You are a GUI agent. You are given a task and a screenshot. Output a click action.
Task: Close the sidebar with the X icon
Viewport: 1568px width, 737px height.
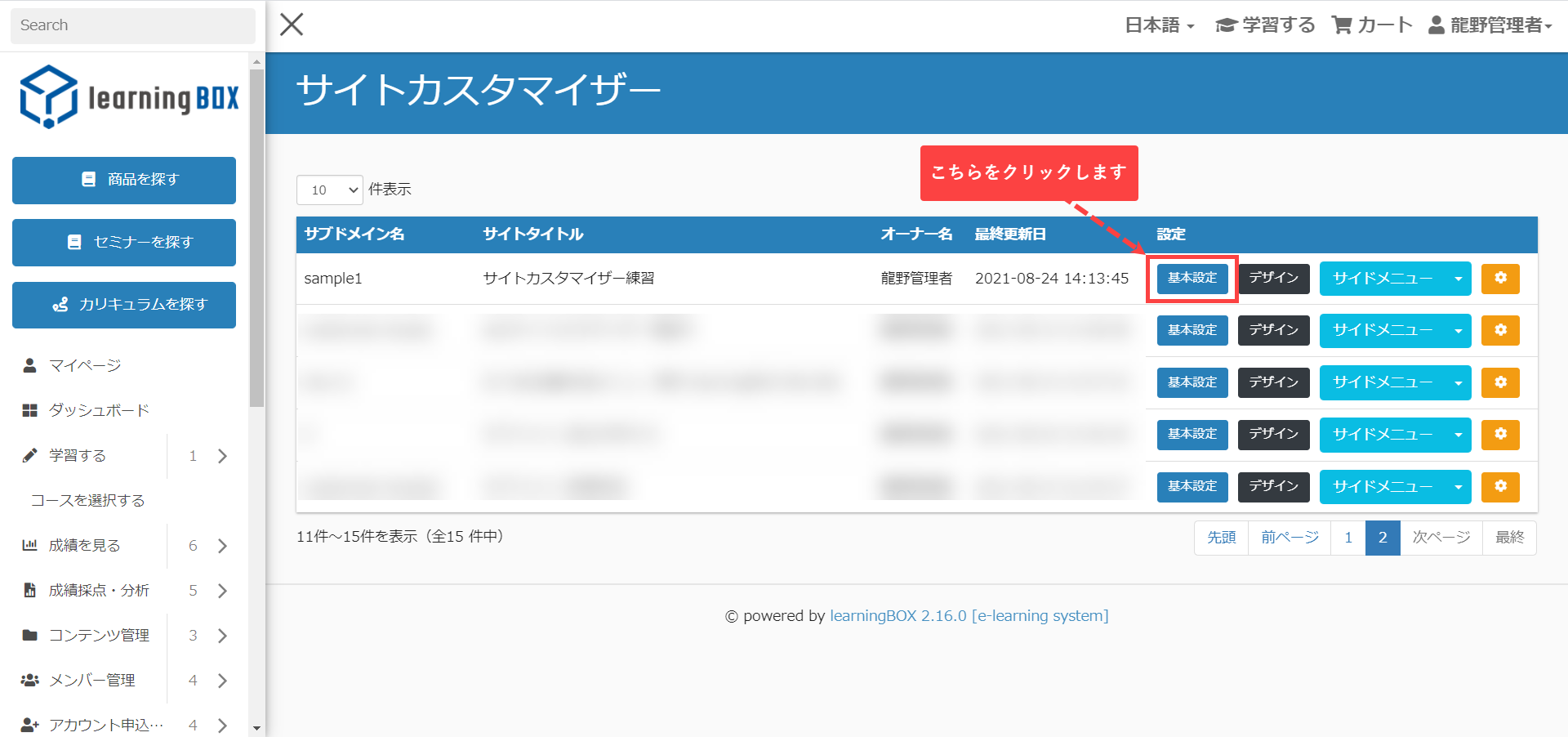click(x=292, y=25)
